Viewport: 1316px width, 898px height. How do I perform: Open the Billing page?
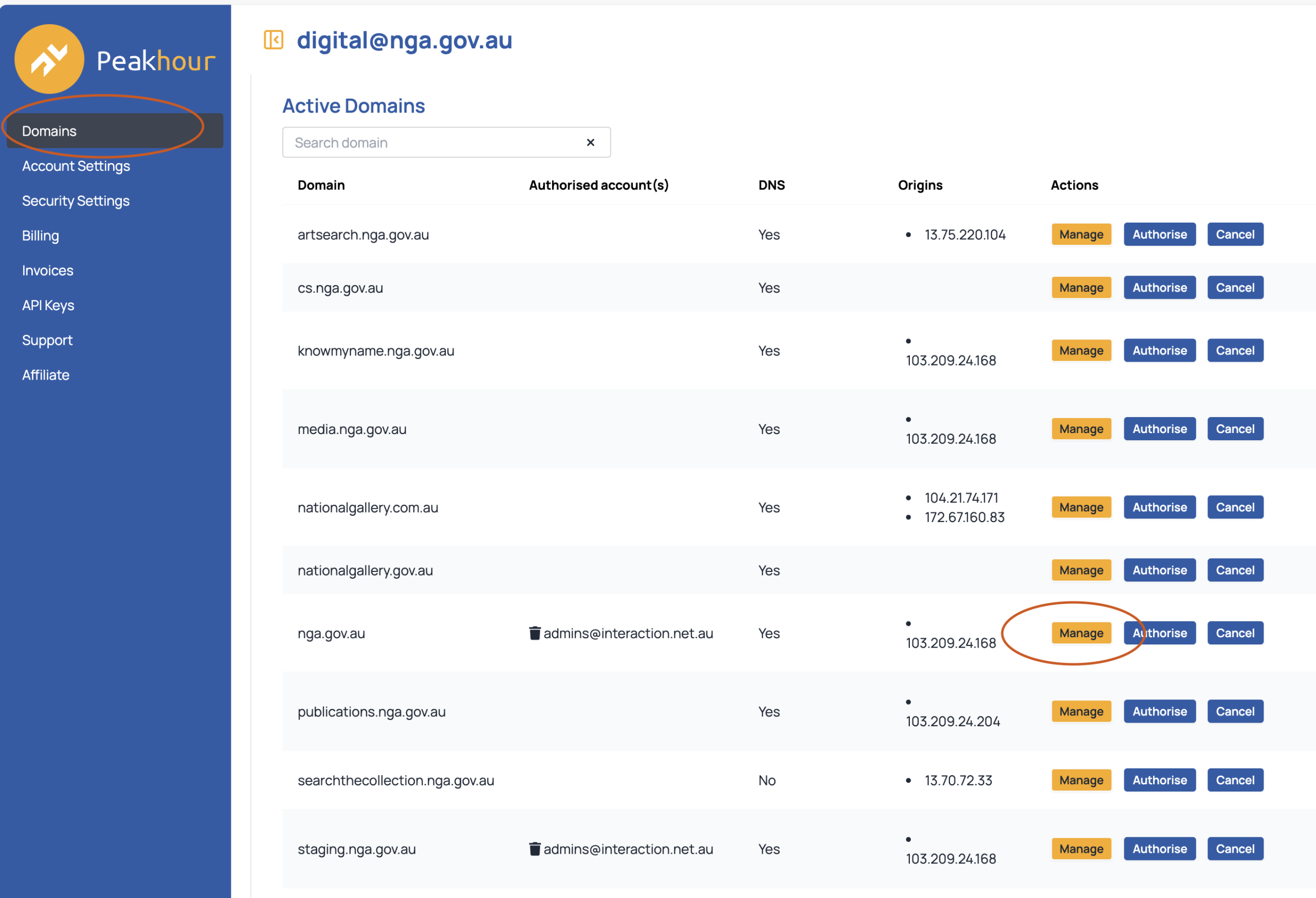point(40,236)
